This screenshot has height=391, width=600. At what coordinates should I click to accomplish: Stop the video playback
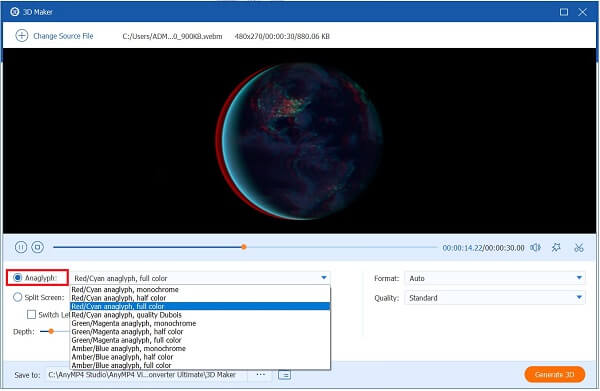[x=38, y=247]
